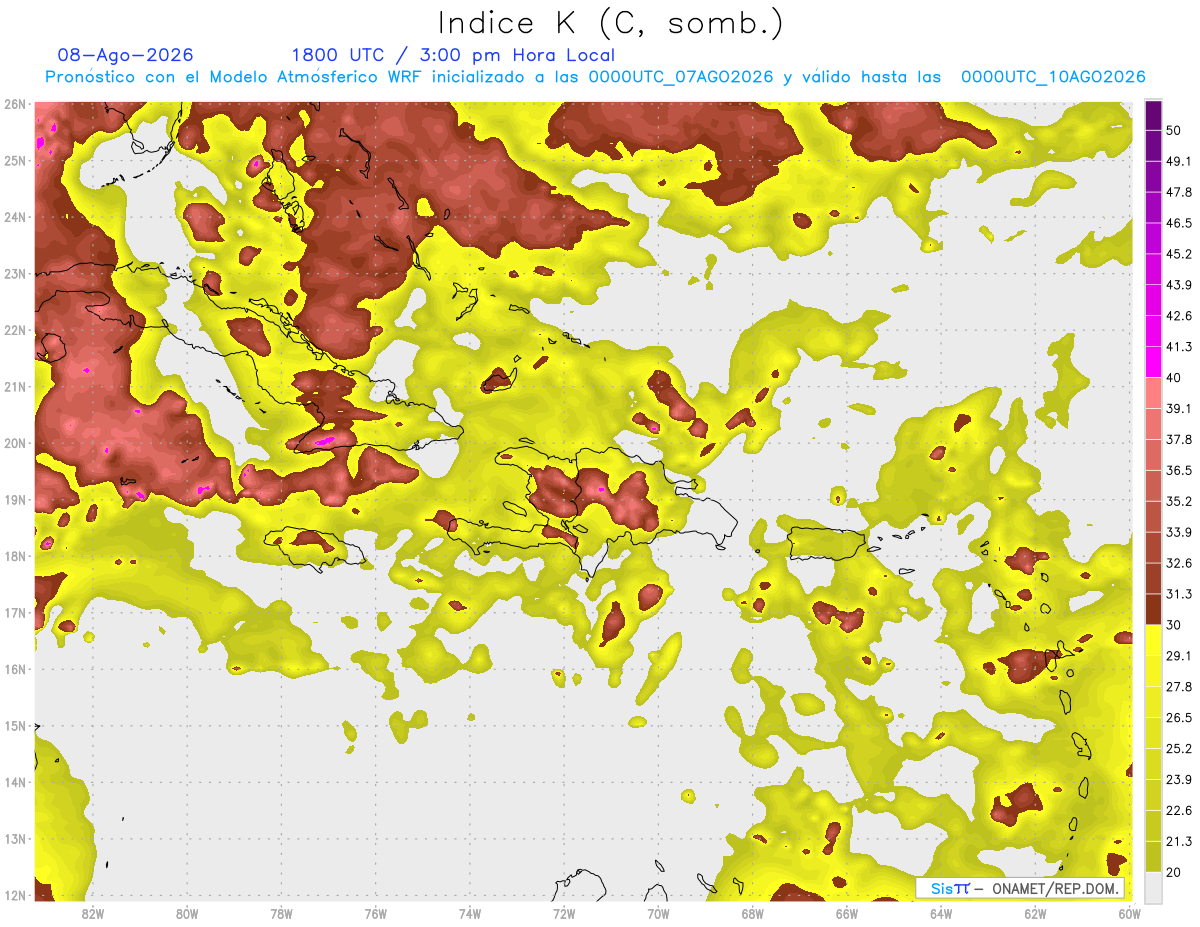1200x927 pixels.
Task: Click the '14N' latitude axis label
Action: coord(14,782)
